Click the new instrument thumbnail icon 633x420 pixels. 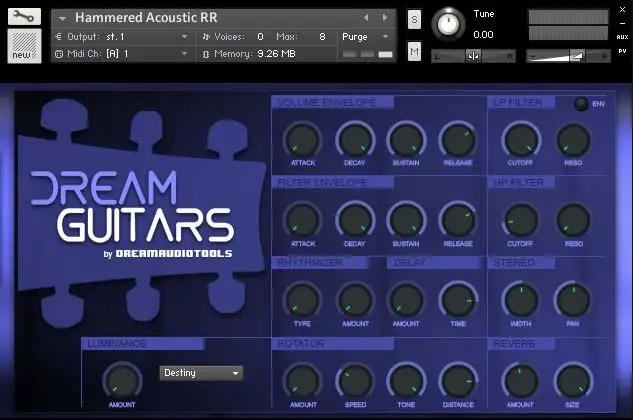tap(24, 46)
